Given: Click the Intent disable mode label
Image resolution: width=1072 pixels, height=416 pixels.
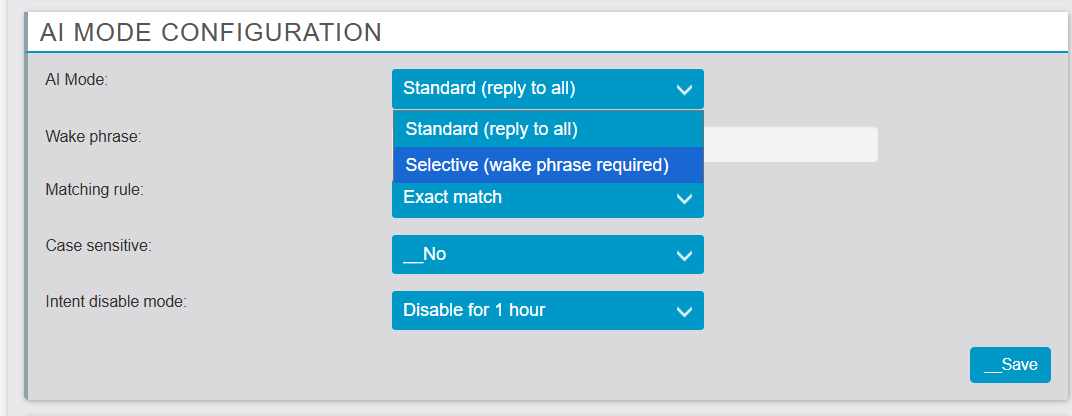Looking at the screenshot, I should 116,300.
